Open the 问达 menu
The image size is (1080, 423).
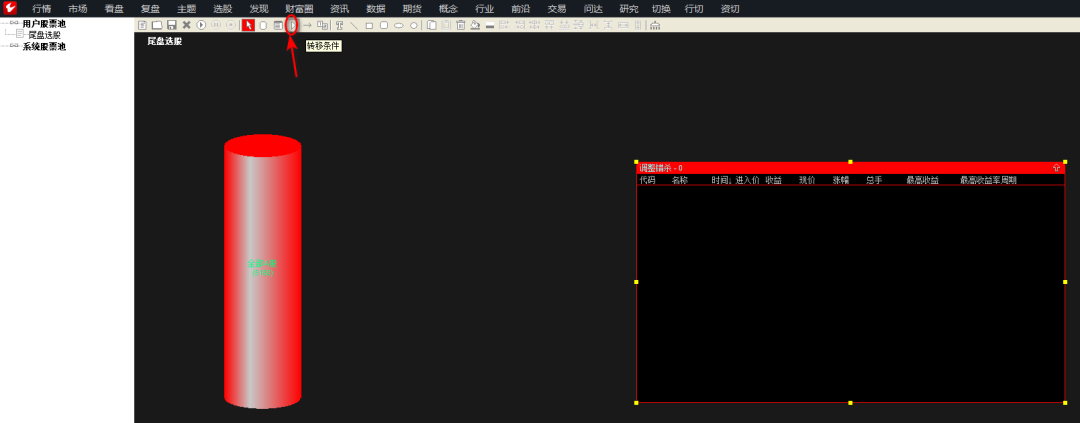coord(593,9)
